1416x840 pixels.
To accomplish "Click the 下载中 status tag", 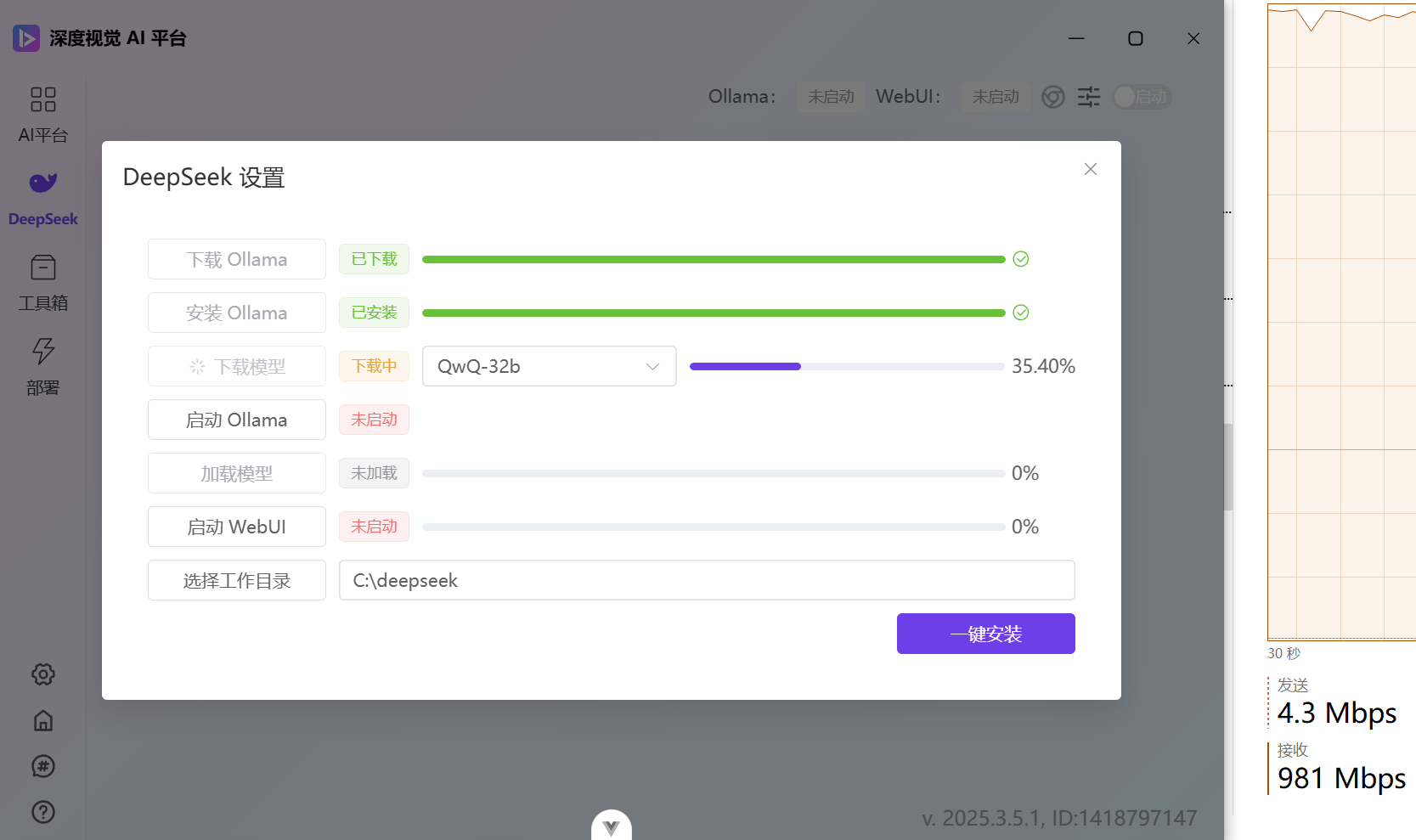I will pos(374,366).
